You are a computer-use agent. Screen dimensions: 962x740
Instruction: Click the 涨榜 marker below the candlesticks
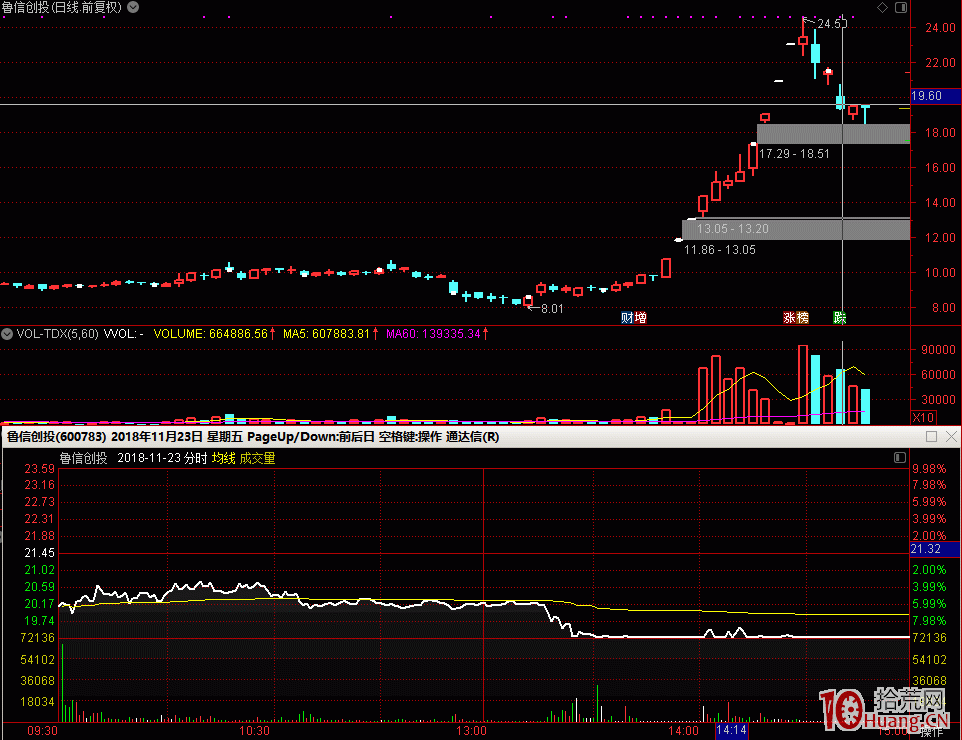click(x=795, y=318)
